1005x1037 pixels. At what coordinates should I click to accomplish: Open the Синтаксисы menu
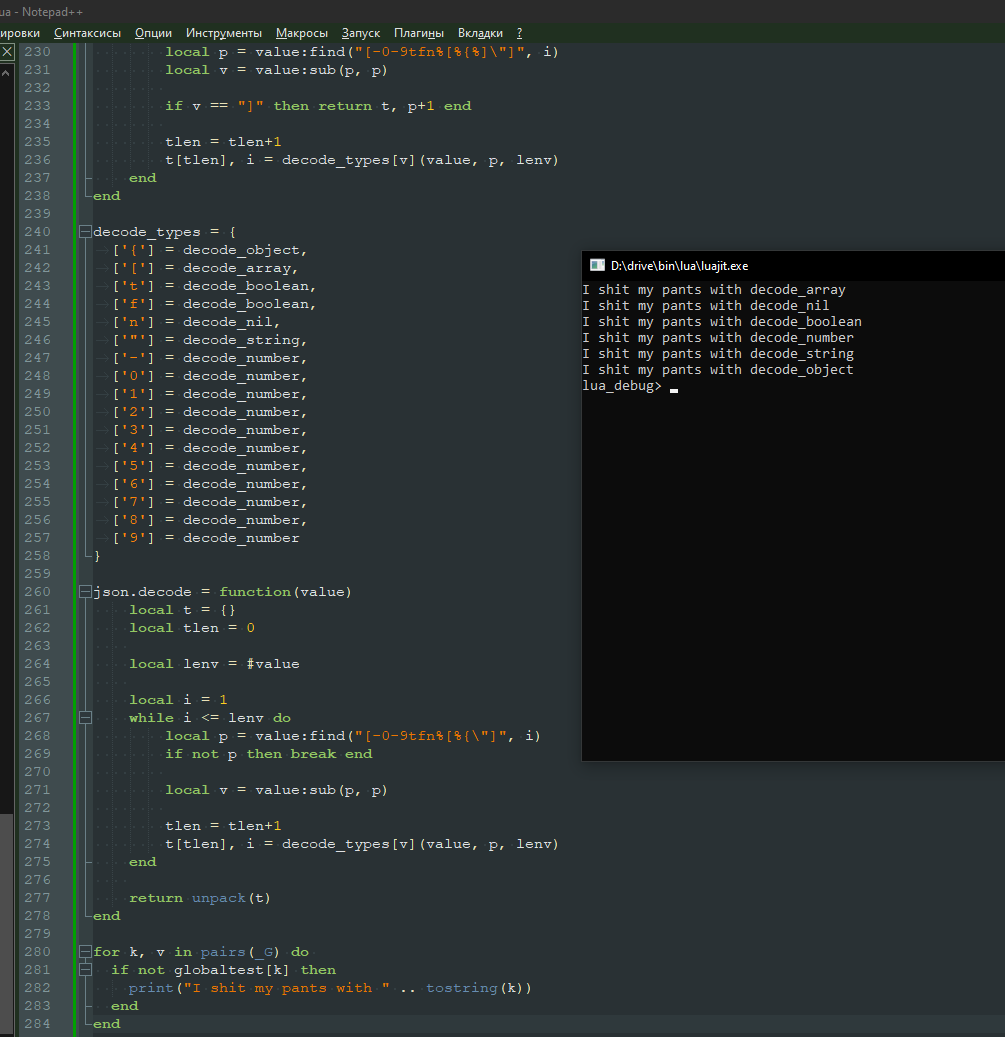(x=87, y=33)
